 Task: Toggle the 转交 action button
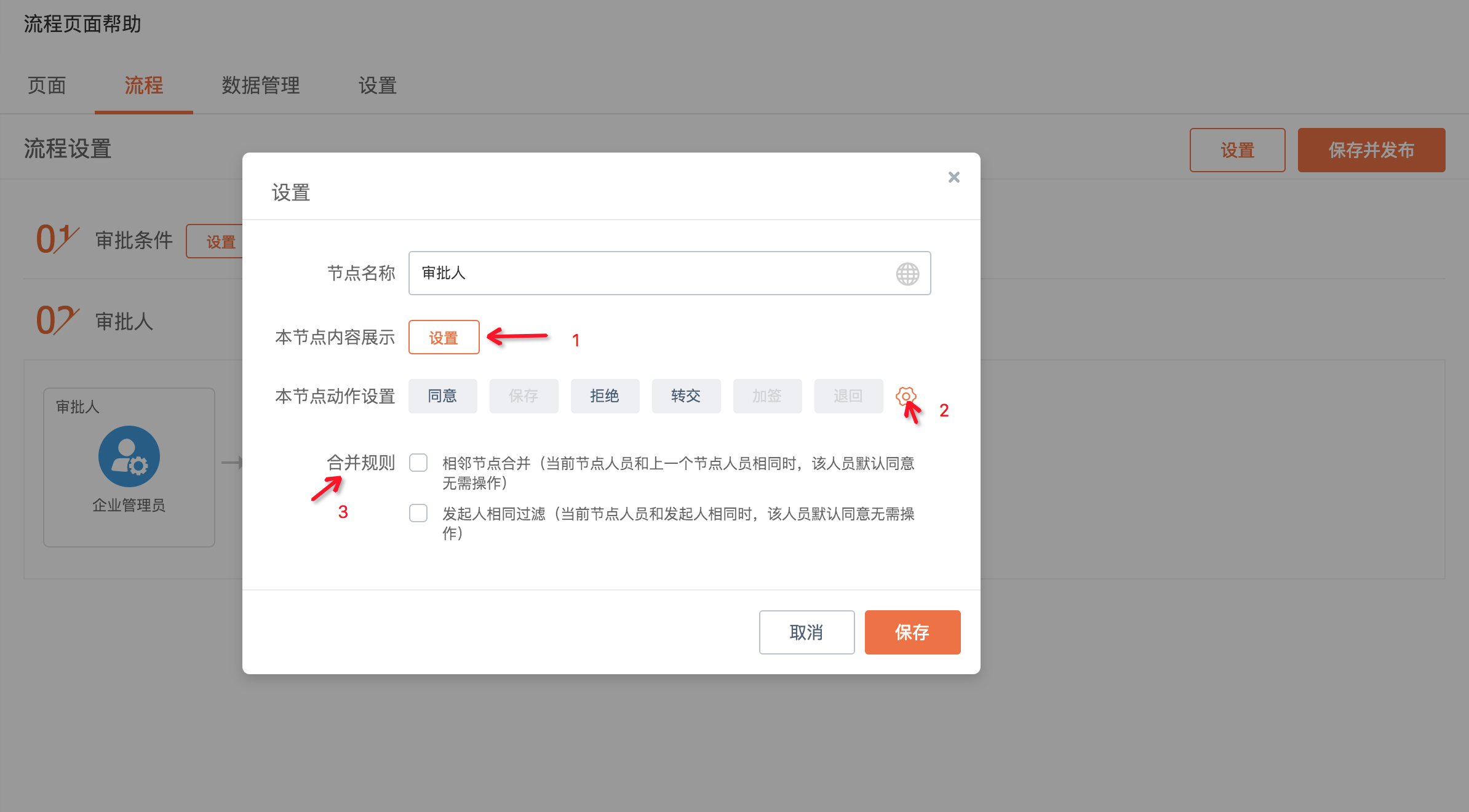tap(686, 396)
